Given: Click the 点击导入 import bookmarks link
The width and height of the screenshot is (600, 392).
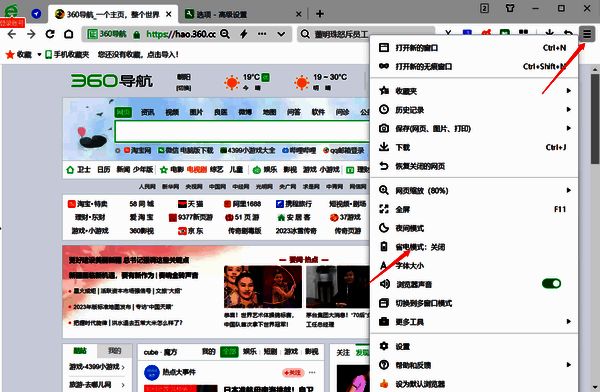Looking at the screenshot, I should [x=163, y=55].
